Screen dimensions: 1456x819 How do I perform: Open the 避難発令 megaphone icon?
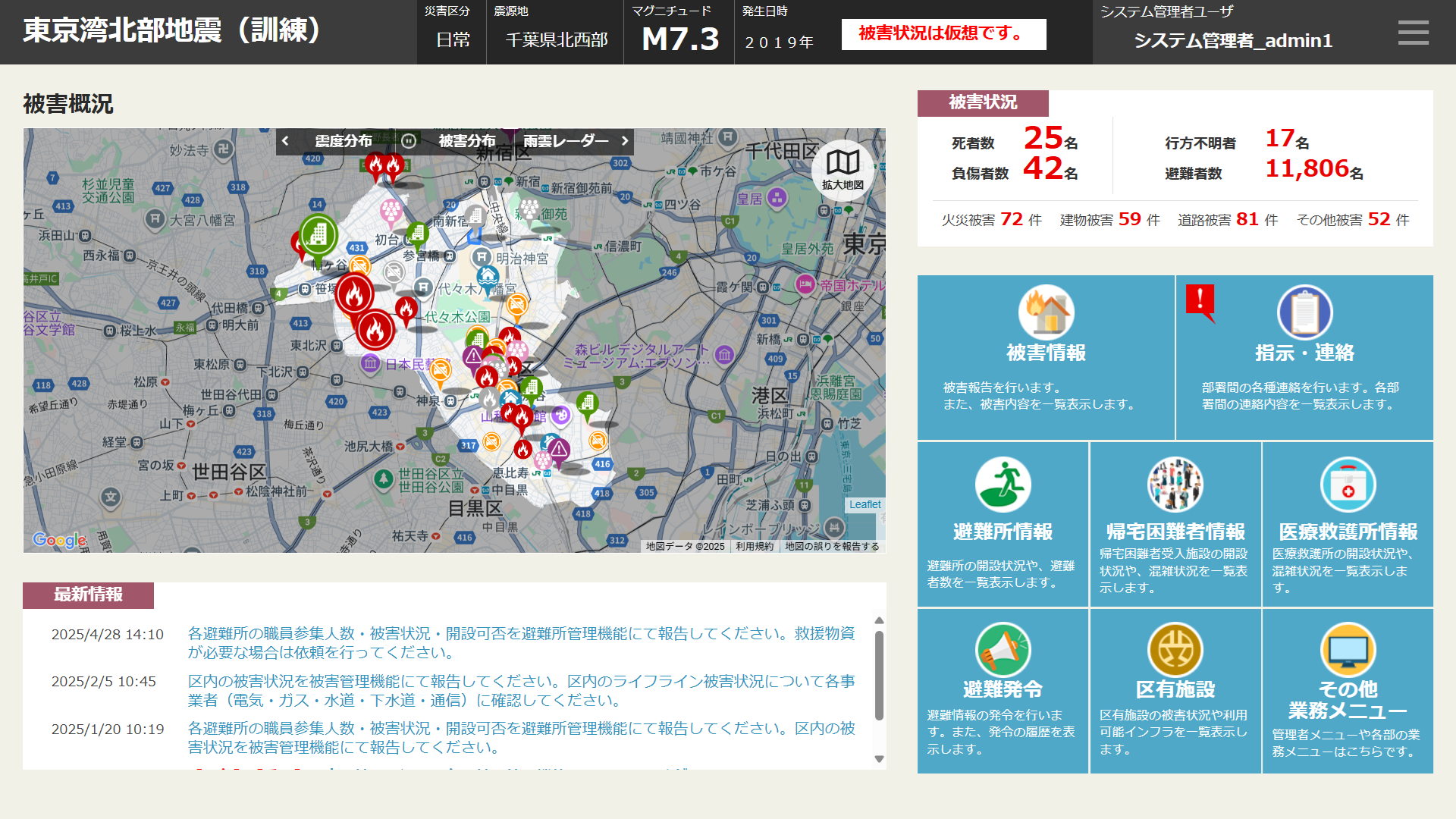(1003, 650)
